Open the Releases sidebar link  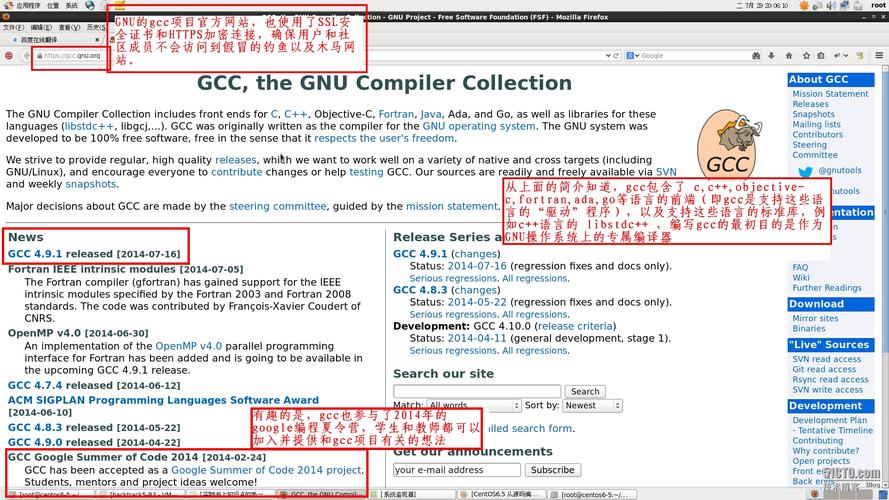pos(810,104)
